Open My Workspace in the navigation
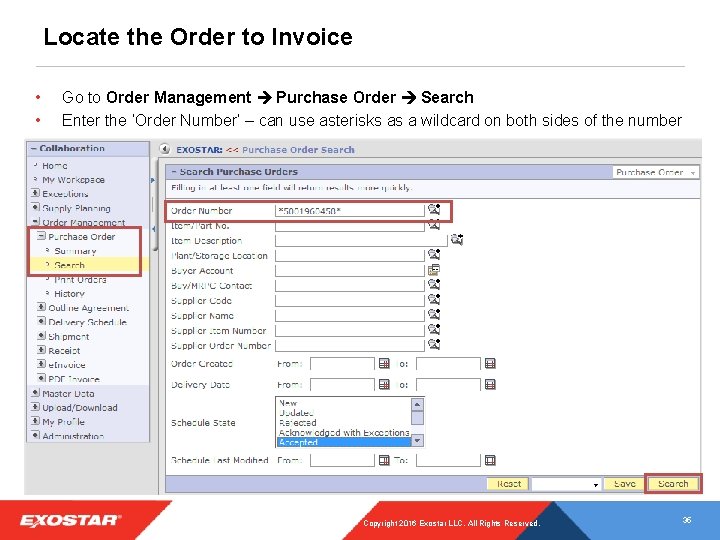Viewport: 720px width, 540px height. (x=73, y=180)
